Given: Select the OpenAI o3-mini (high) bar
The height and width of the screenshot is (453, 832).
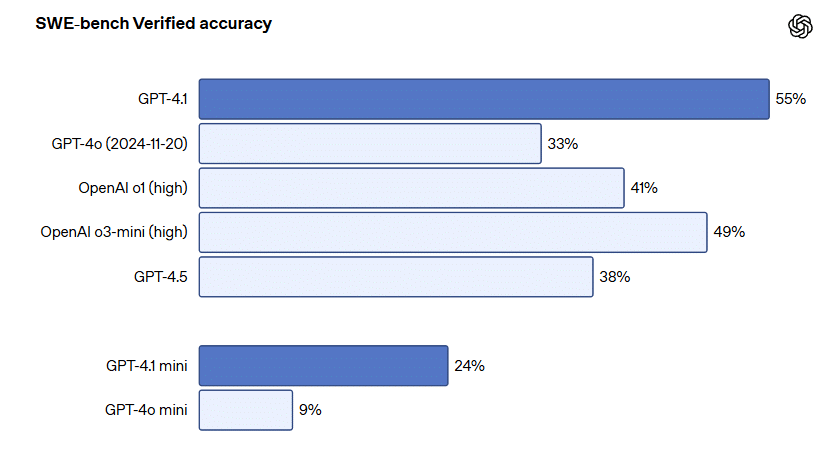Looking at the screenshot, I should 453,232.
